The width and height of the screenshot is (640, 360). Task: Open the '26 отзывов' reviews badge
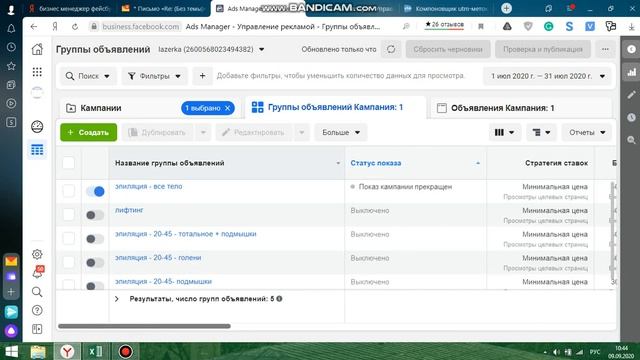[444, 25]
